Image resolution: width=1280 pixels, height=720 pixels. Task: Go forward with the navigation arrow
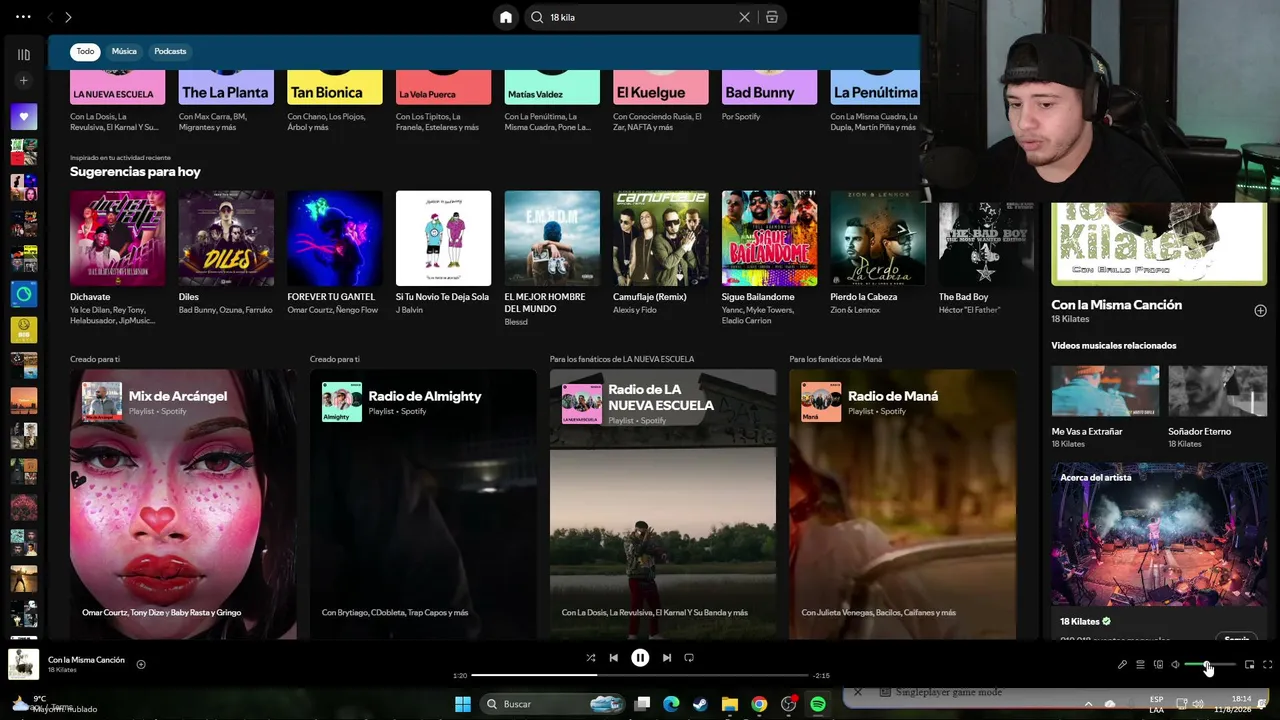point(68,17)
